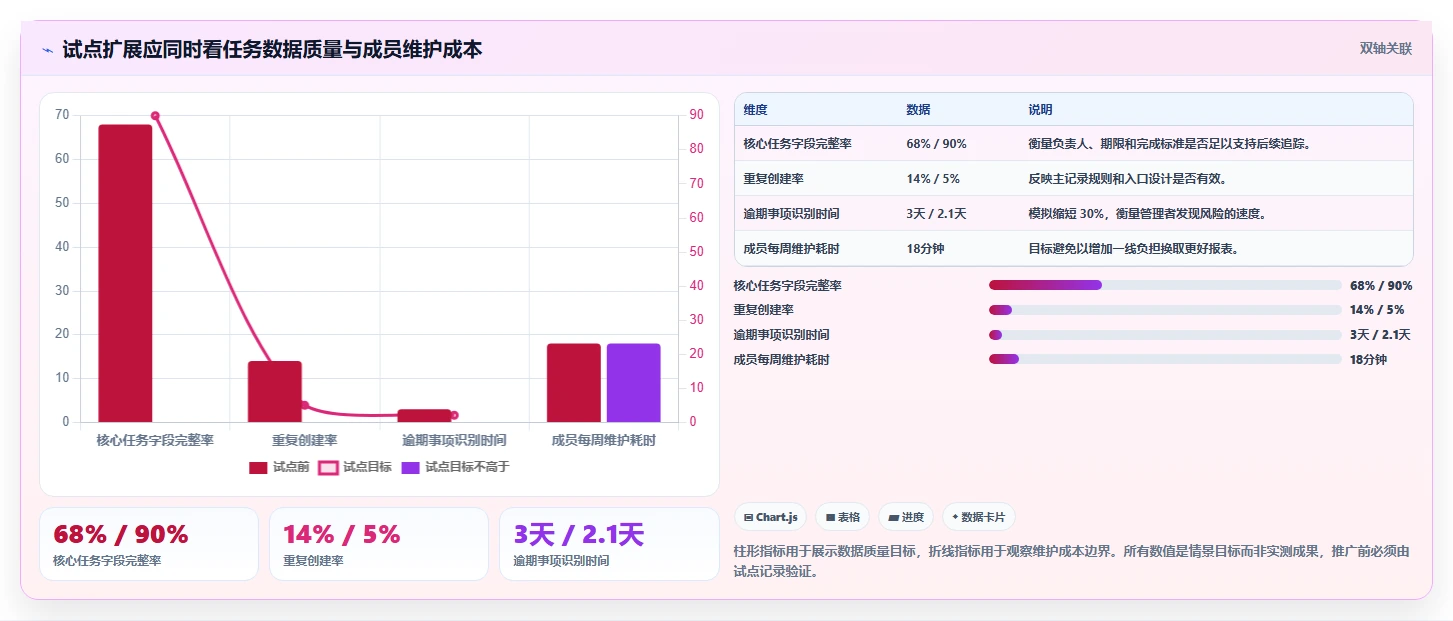Screen dimensions: 1453x621
Task: Select the 表格 tag chip
Action: click(842, 517)
